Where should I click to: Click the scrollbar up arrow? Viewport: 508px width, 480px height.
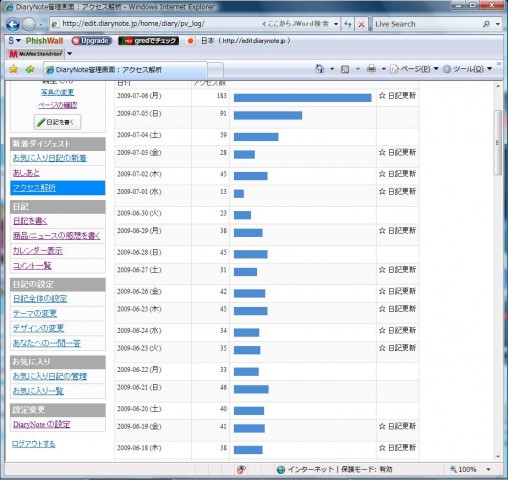(x=498, y=86)
